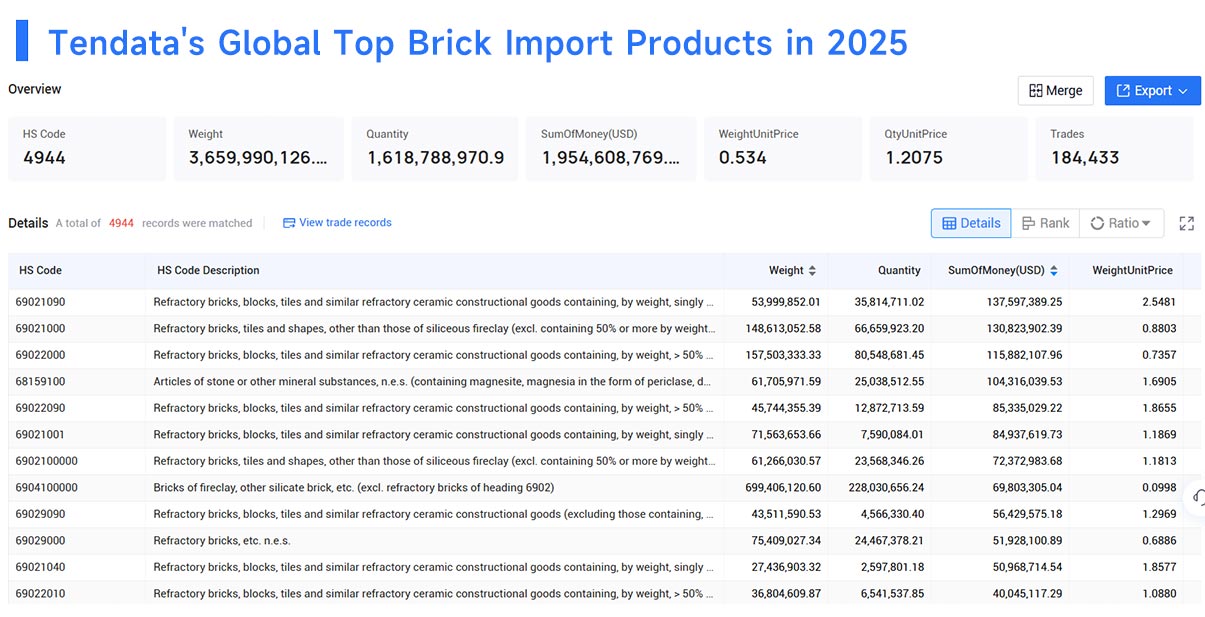1205x617 pixels.
Task: Click the floating headset support icon
Action: pyautogui.click(x=1197, y=498)
